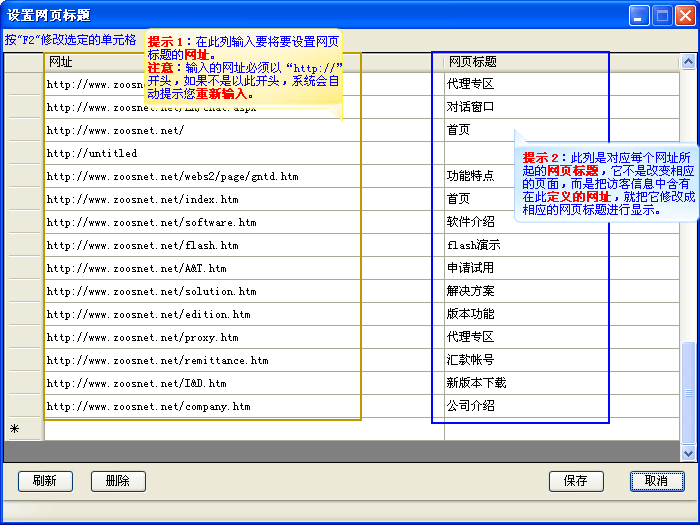The image size is (700, 525).
Task: Select the row header of the index.htm row
Action: (23, 199)
